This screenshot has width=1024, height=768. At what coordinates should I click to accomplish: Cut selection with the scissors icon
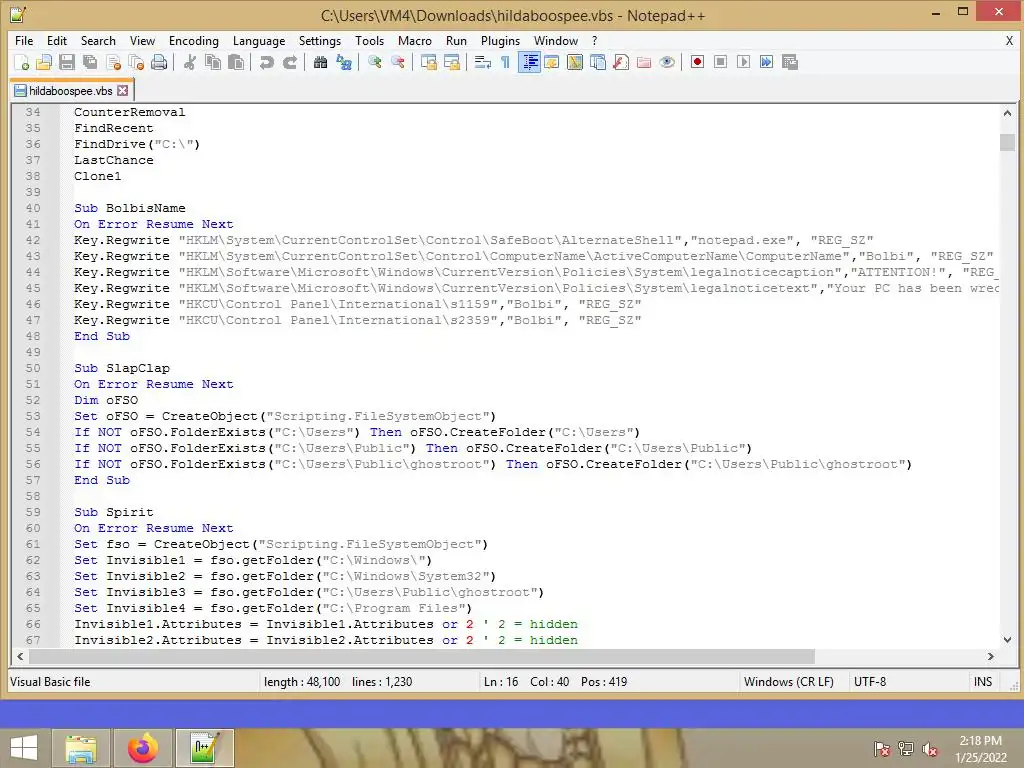(x=189, y=62)
